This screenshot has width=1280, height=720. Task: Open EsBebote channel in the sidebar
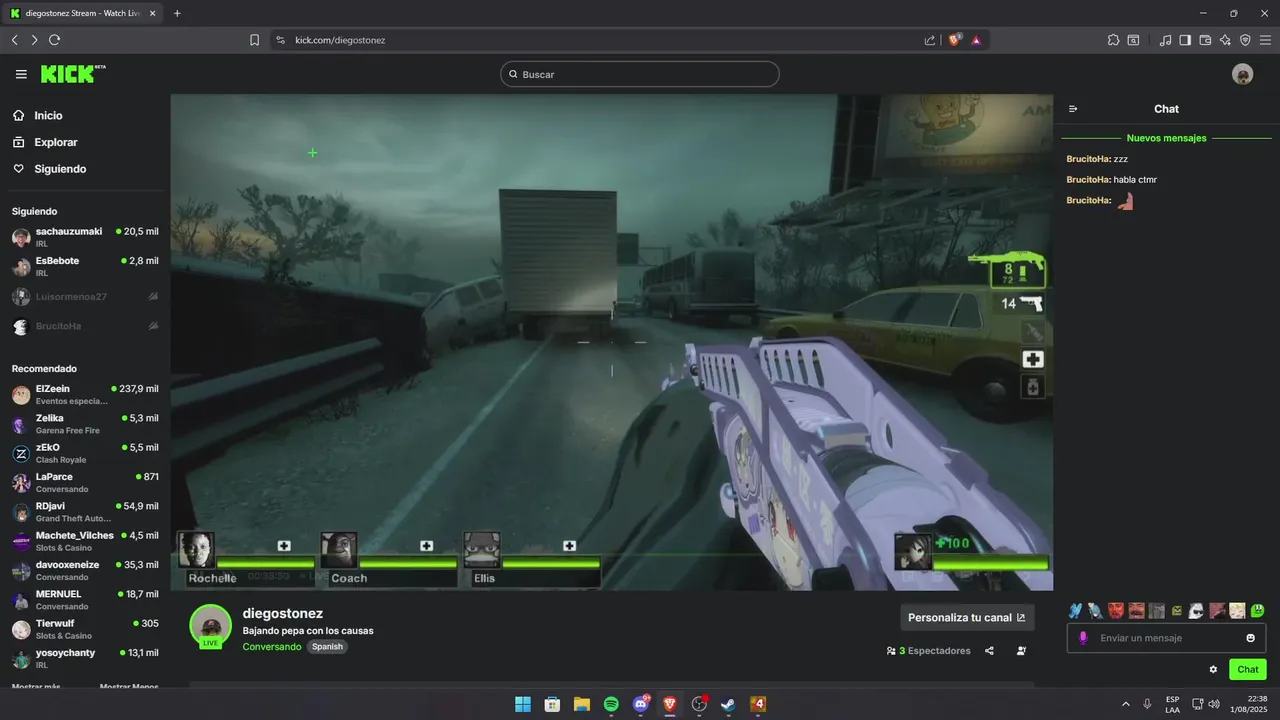85,266
